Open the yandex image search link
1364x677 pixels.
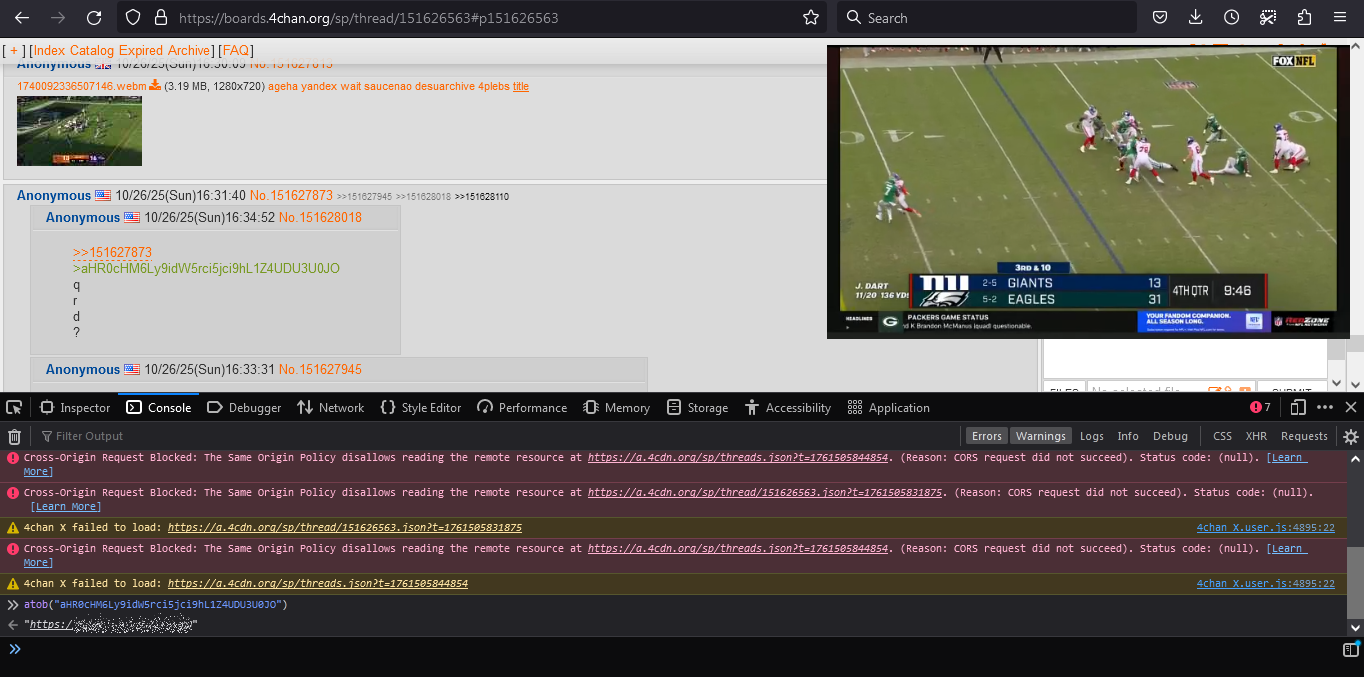319,86
